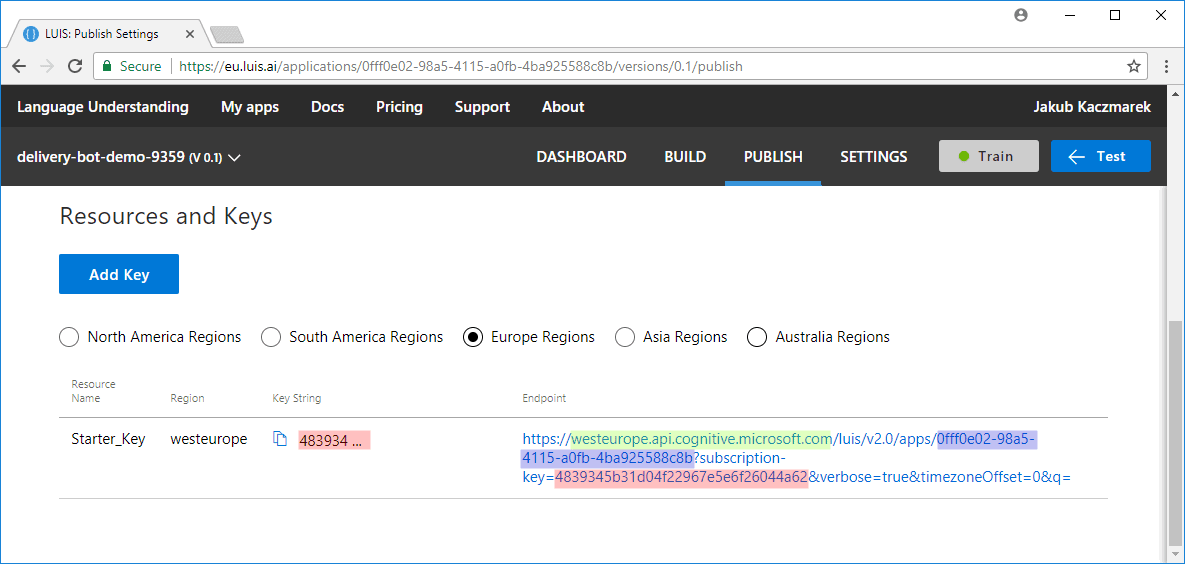Viewport: 1186px width, 565px height.
Task: Minimize the Chrome window
Action: pyautogui.click(x=1070, y=14)
